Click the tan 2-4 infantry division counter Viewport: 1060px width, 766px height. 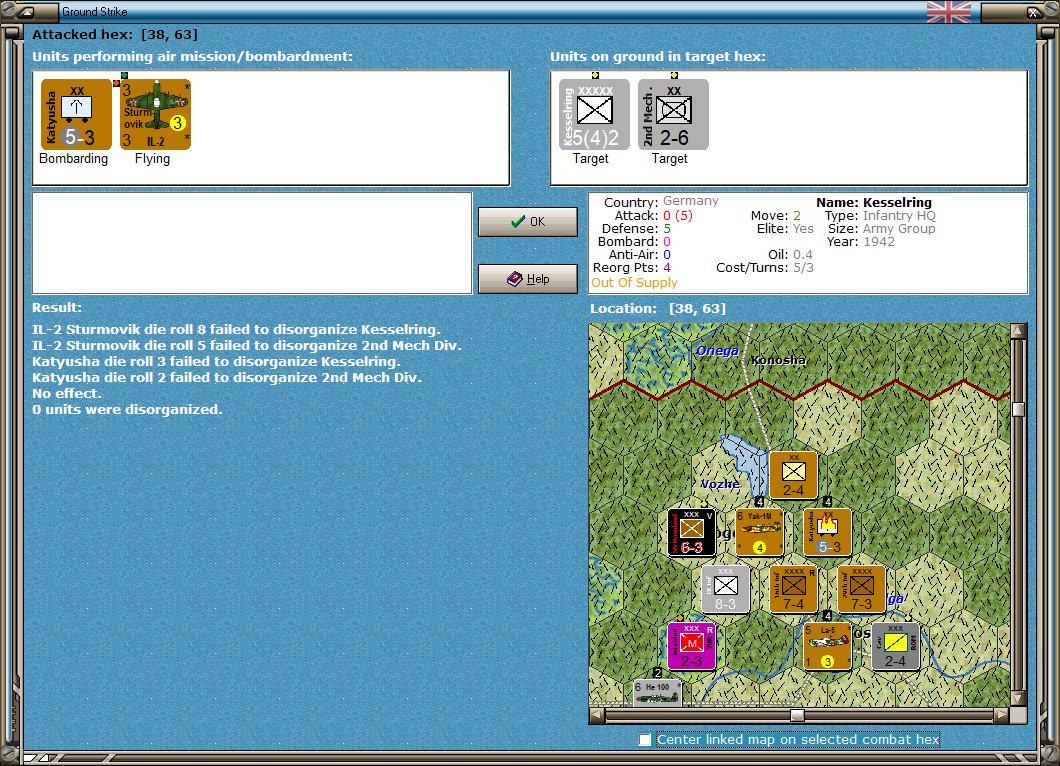coord(794,475)
